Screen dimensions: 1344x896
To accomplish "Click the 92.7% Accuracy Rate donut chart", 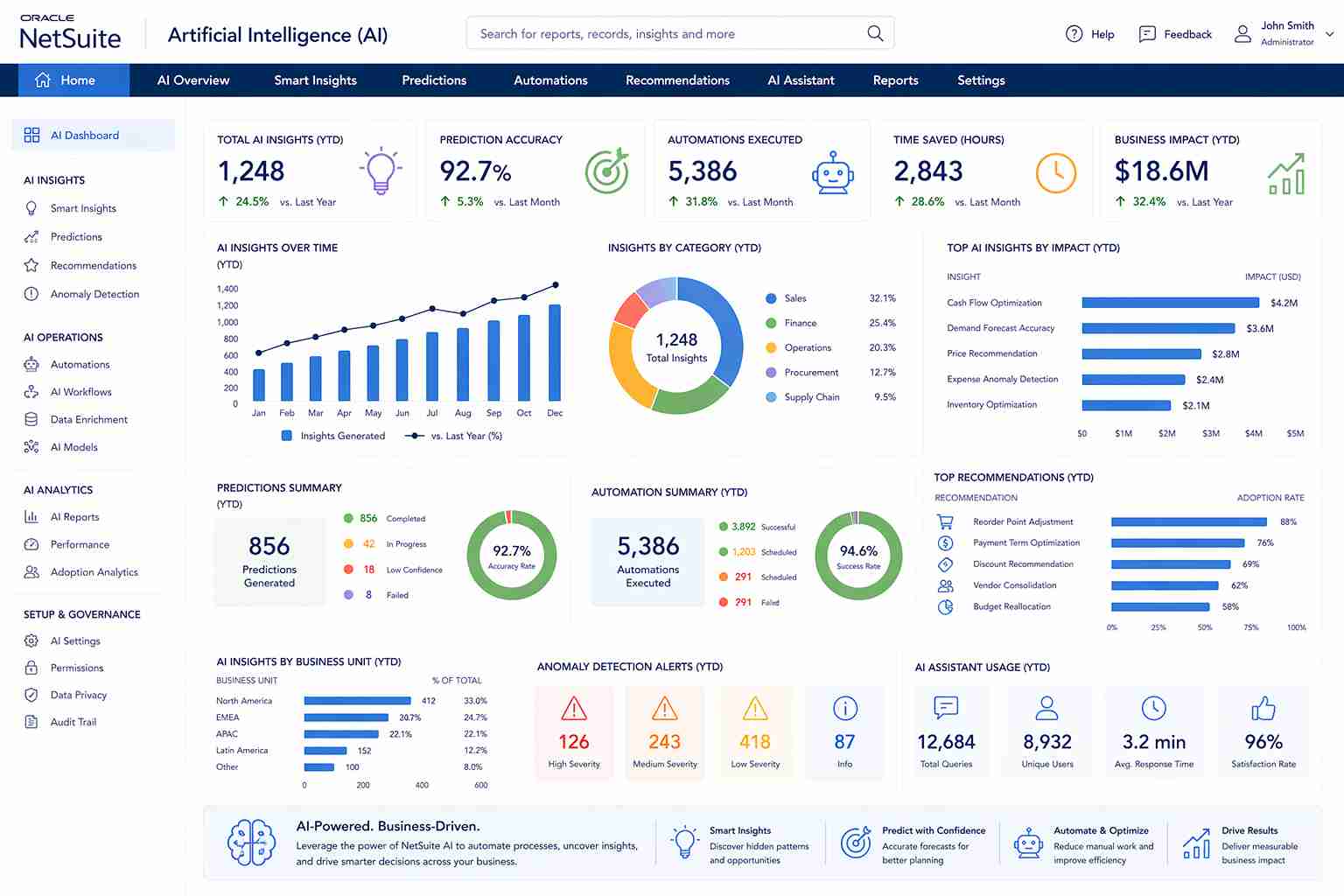I will click(512, 555).
